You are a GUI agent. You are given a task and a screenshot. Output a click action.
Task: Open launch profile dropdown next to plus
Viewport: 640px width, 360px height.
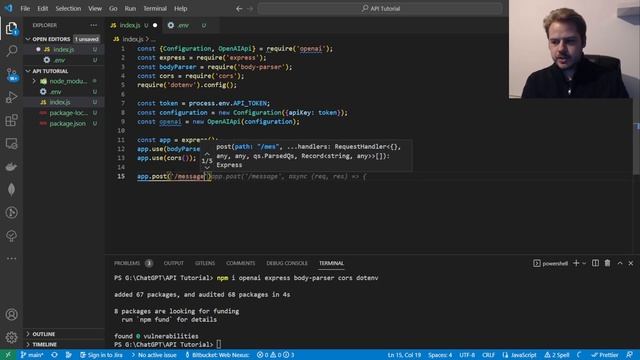coord(584,263)
